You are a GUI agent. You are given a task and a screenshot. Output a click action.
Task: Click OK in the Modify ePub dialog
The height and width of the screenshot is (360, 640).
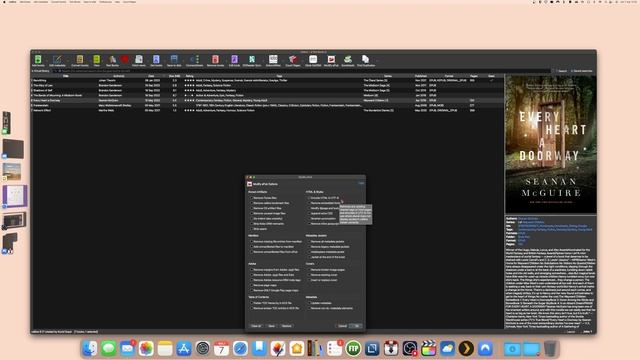pyautogui.click(x=356, y=326)
